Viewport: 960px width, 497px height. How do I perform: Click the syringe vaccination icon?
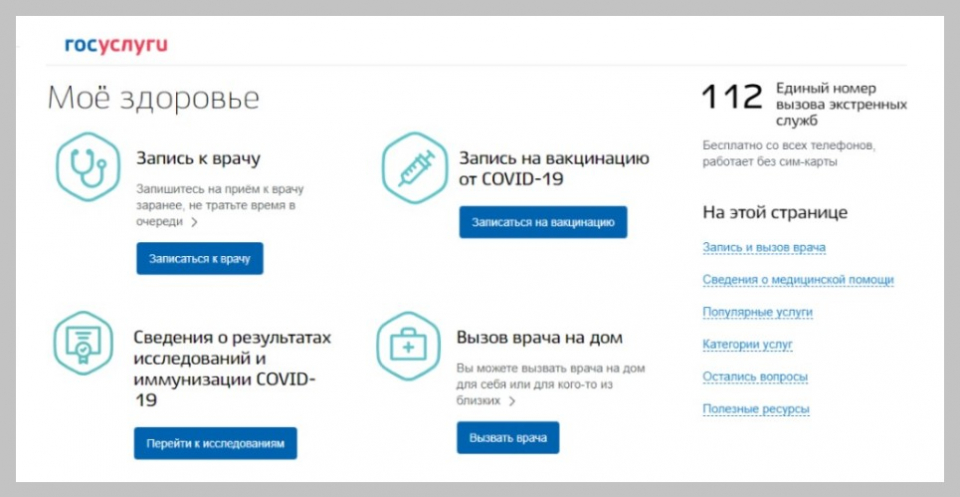(413, 167)
